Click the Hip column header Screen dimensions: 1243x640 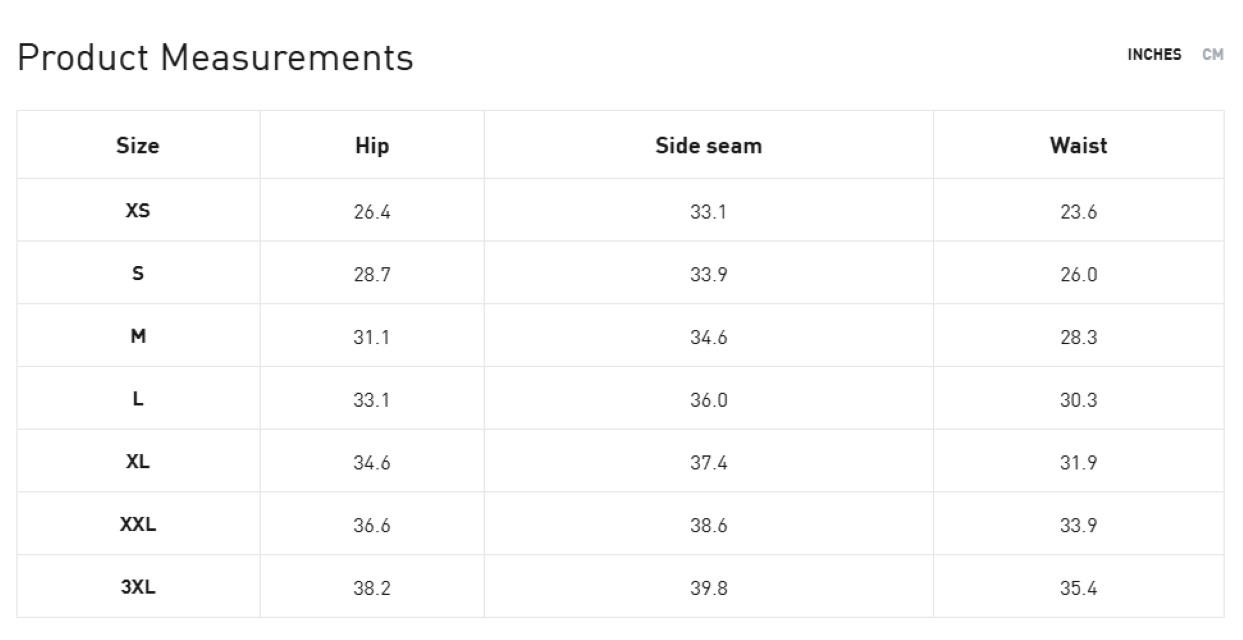(x=372, y=146)
